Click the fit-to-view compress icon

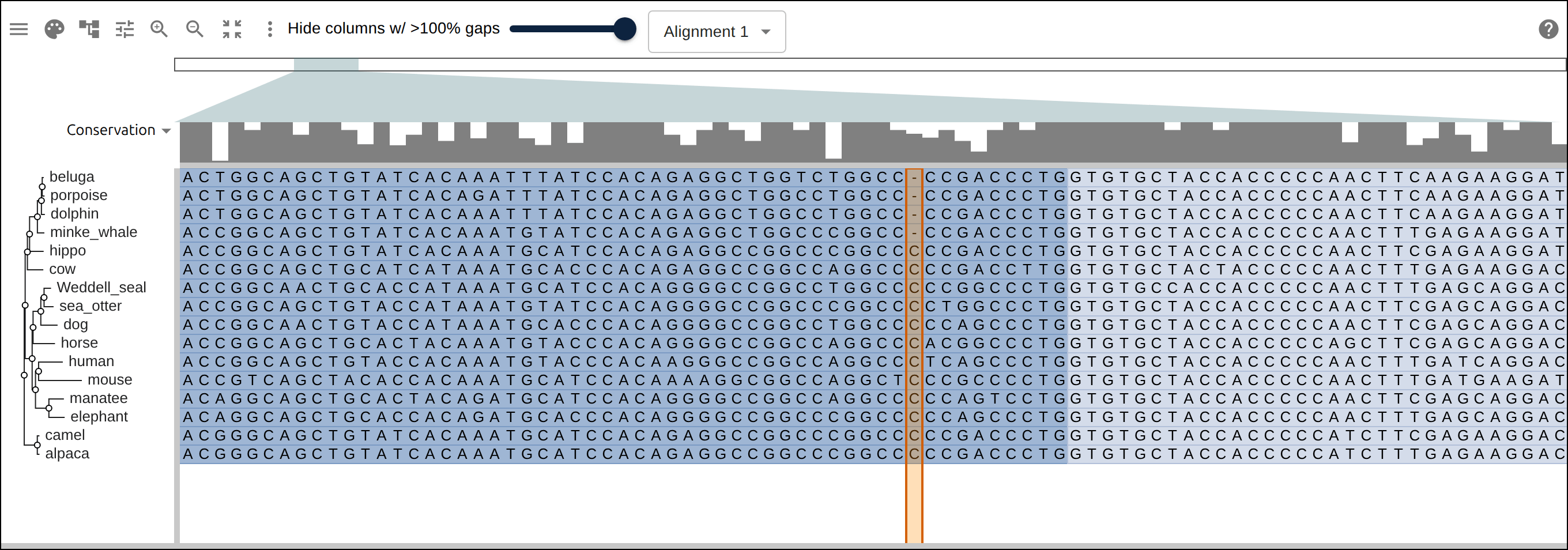click(x=232, y=29)
